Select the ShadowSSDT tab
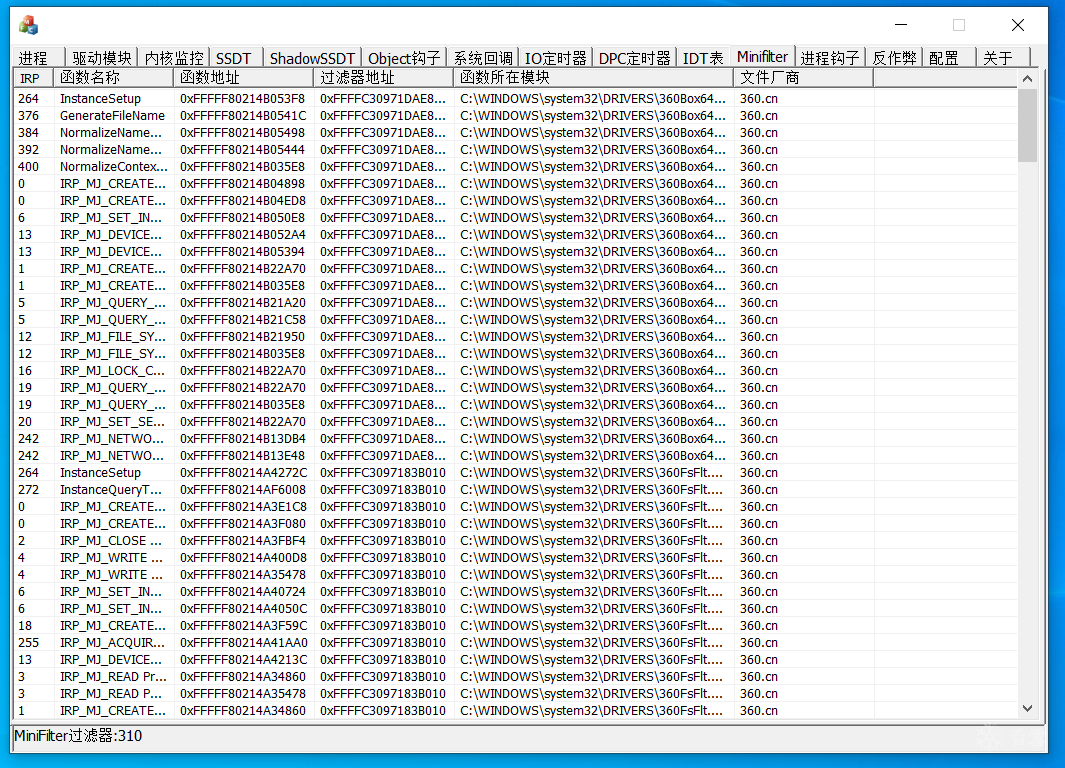 (312, 58)
